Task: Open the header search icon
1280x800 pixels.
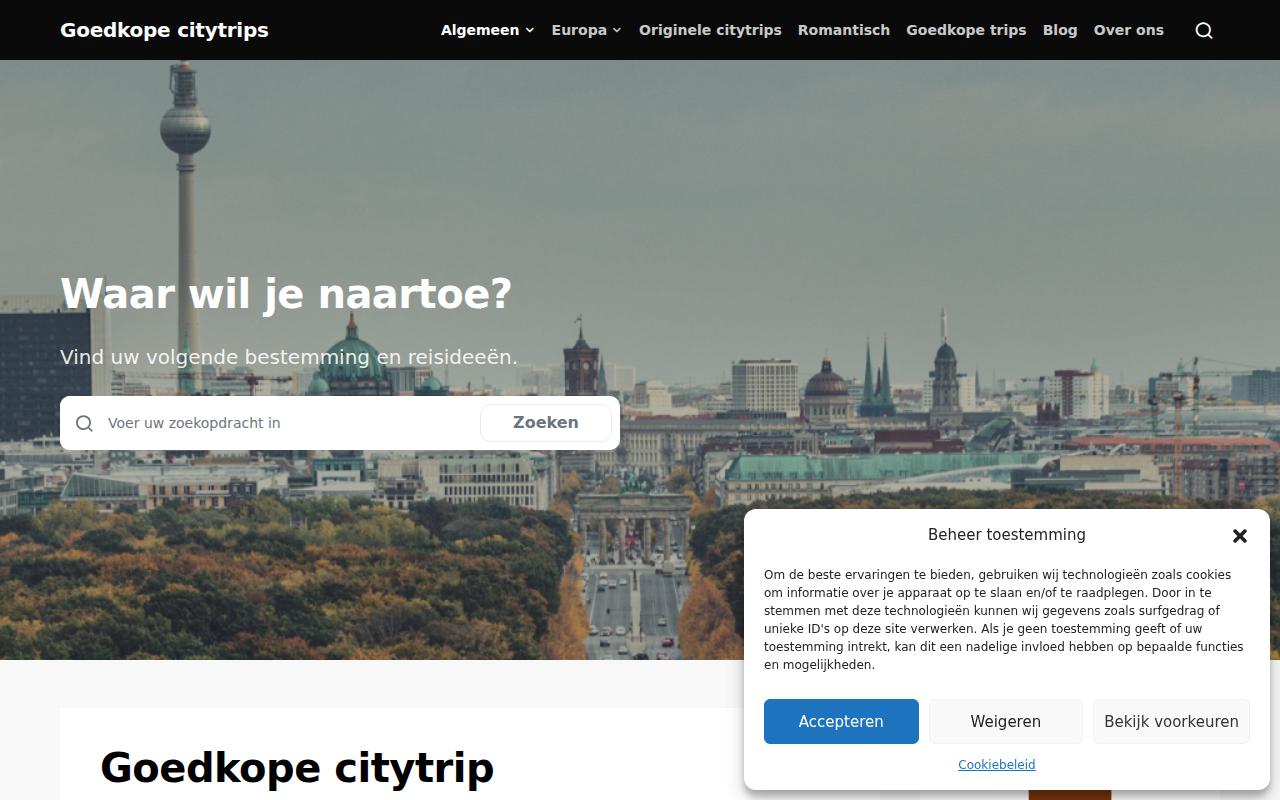Action: point(1204,30)
